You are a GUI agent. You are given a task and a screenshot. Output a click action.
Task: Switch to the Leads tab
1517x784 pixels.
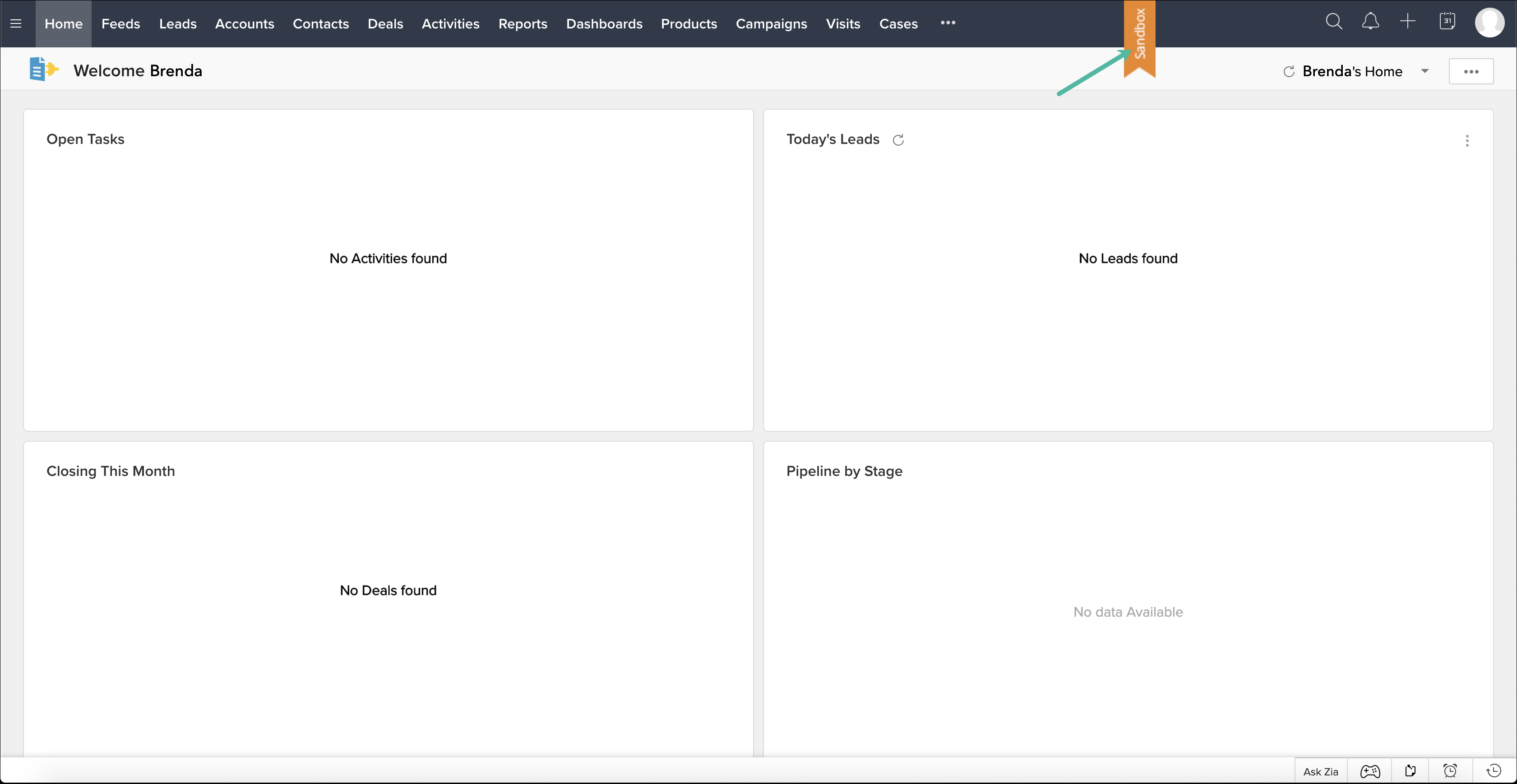177,23
